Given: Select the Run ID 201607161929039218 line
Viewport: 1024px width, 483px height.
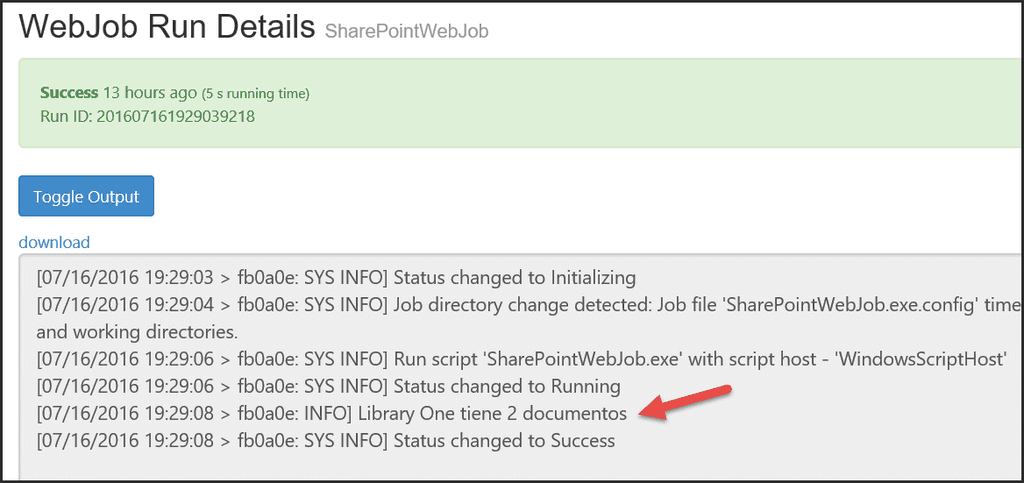Looking at the screenshot, I should pyautogui.click(x=147, y=116).
